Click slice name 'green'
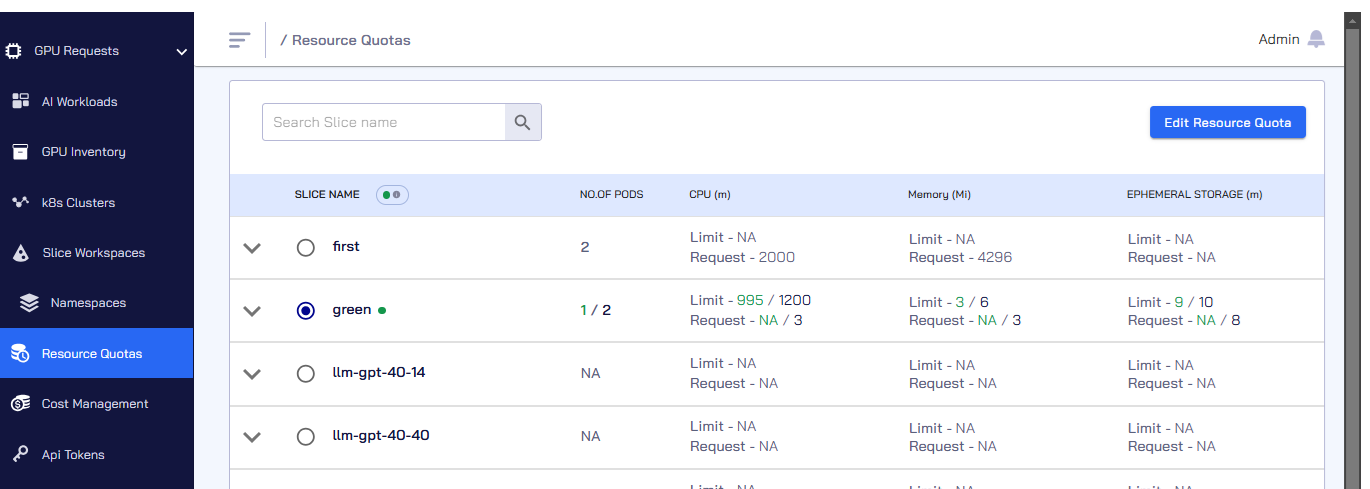The image size is (1370, 489). point(352,310)
